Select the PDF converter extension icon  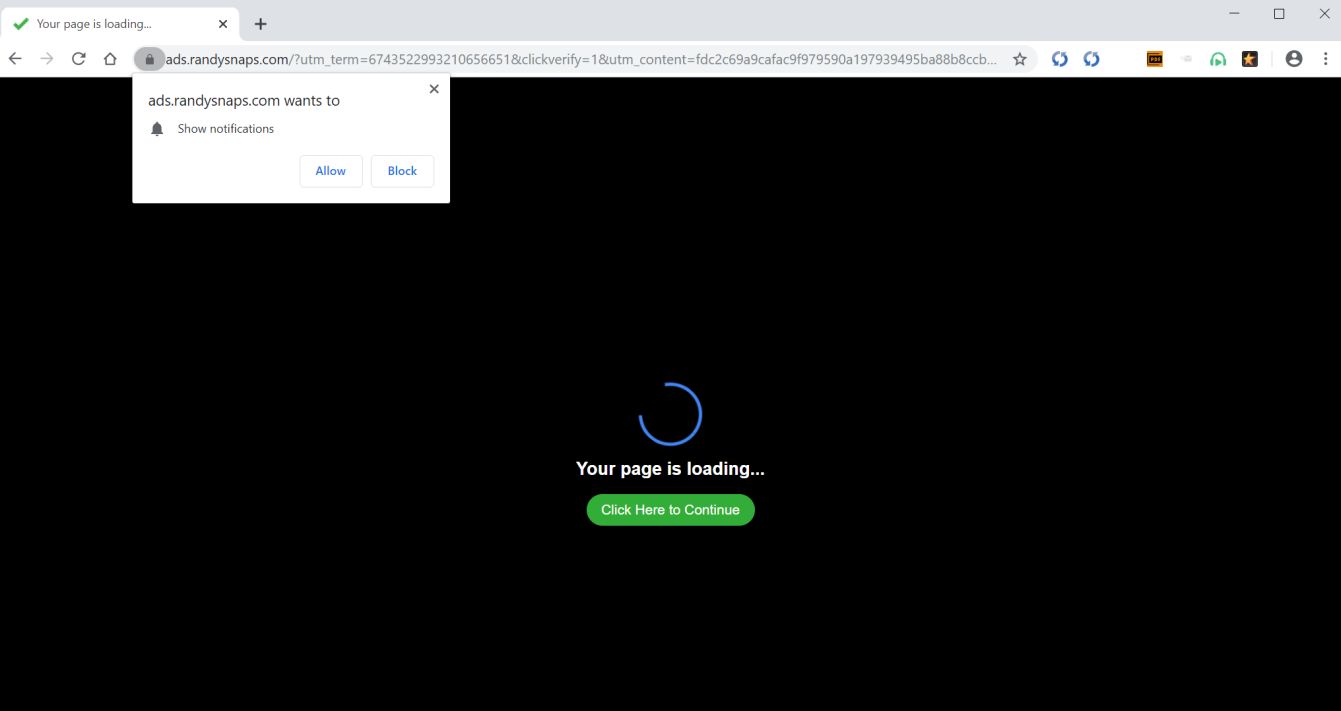click(x=1154, y=59)
